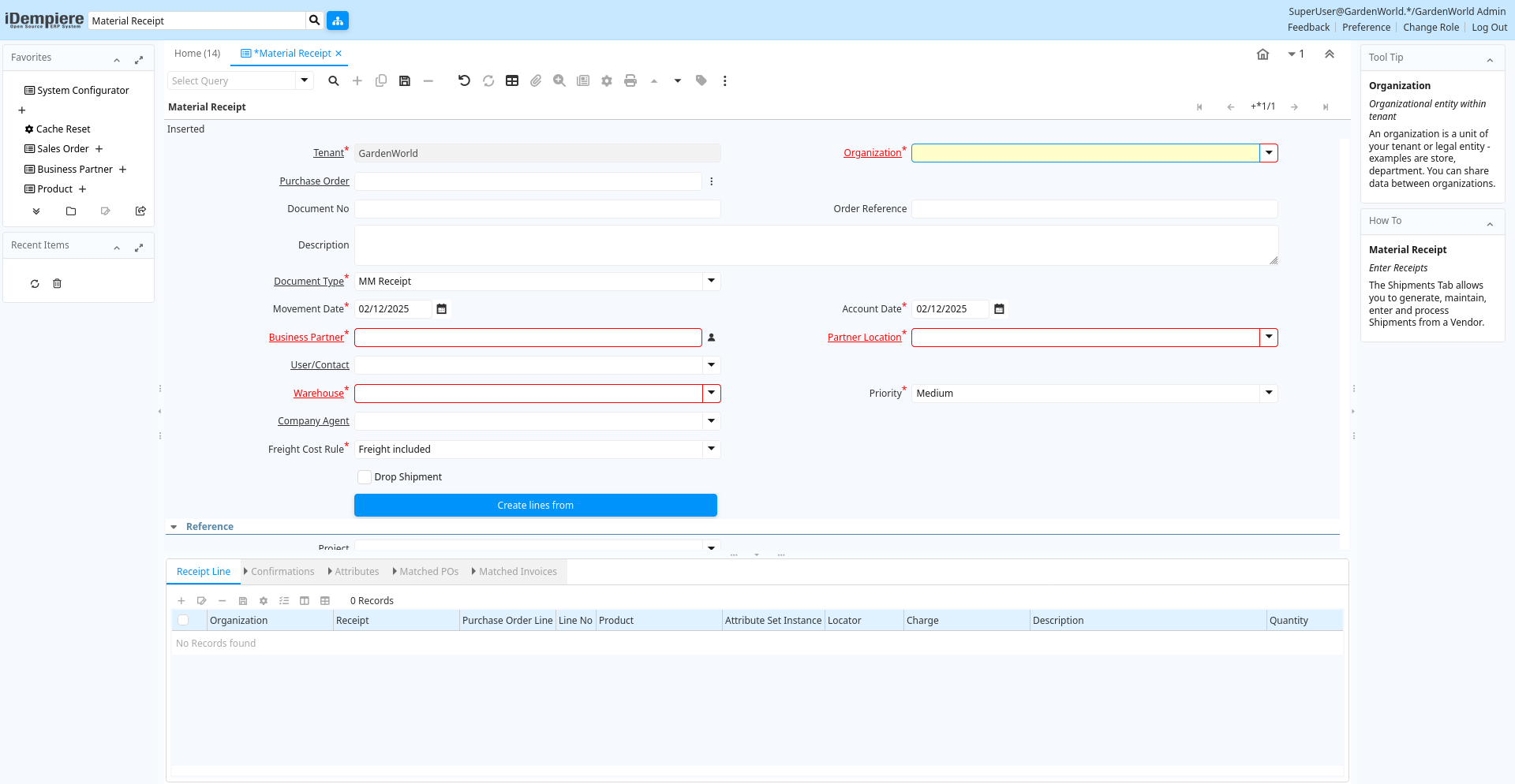This screenshot has height=784, width=1515.
Task: Click trash icon in Recent Items
Action: (x=57, y=284)
